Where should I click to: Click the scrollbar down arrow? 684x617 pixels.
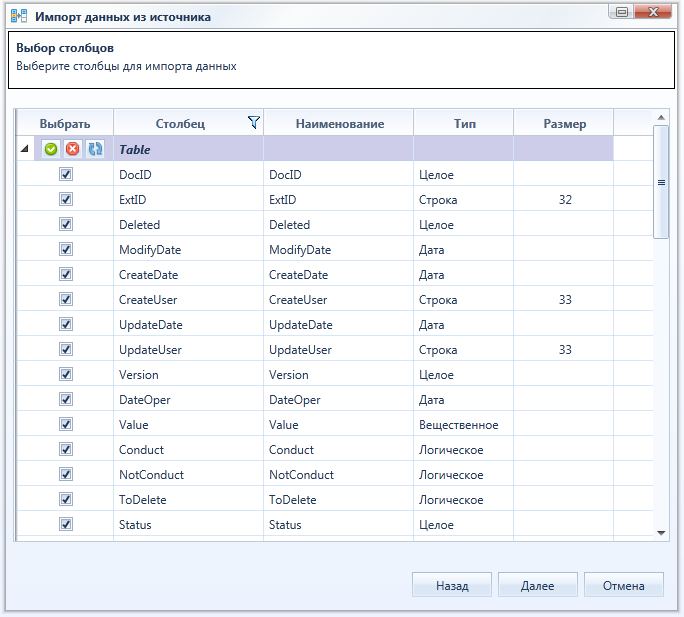661,533
